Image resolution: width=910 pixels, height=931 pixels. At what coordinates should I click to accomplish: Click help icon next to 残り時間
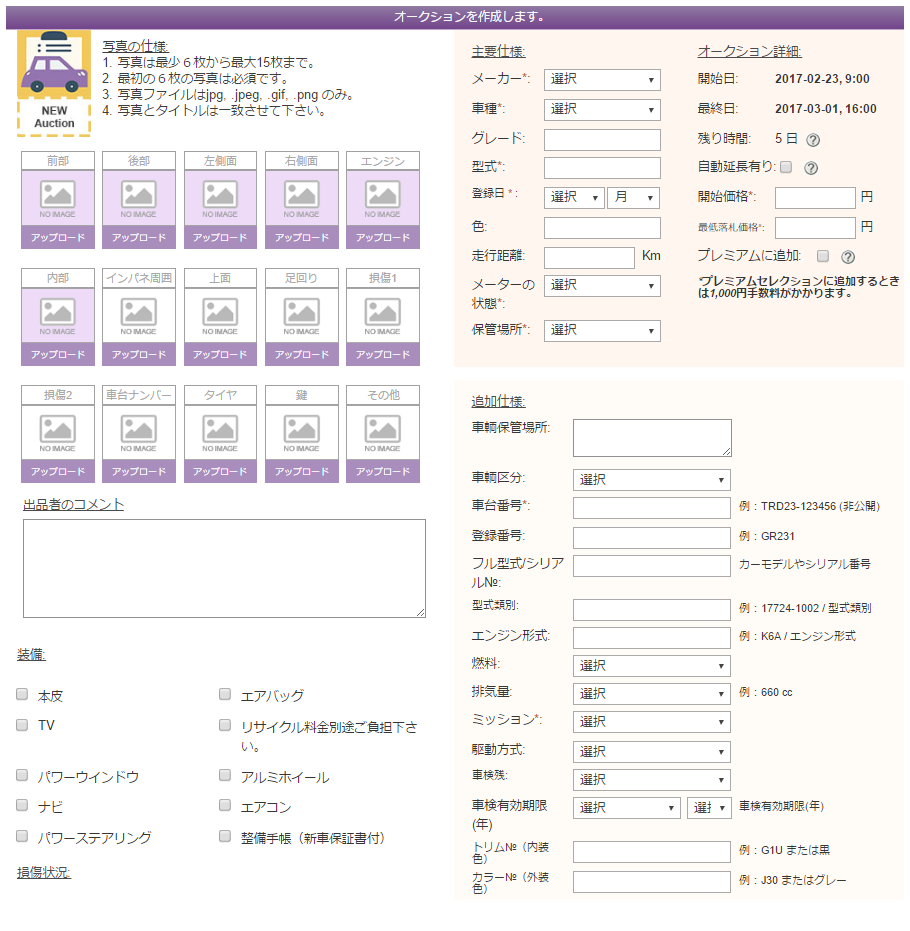[x=813, y=140]
